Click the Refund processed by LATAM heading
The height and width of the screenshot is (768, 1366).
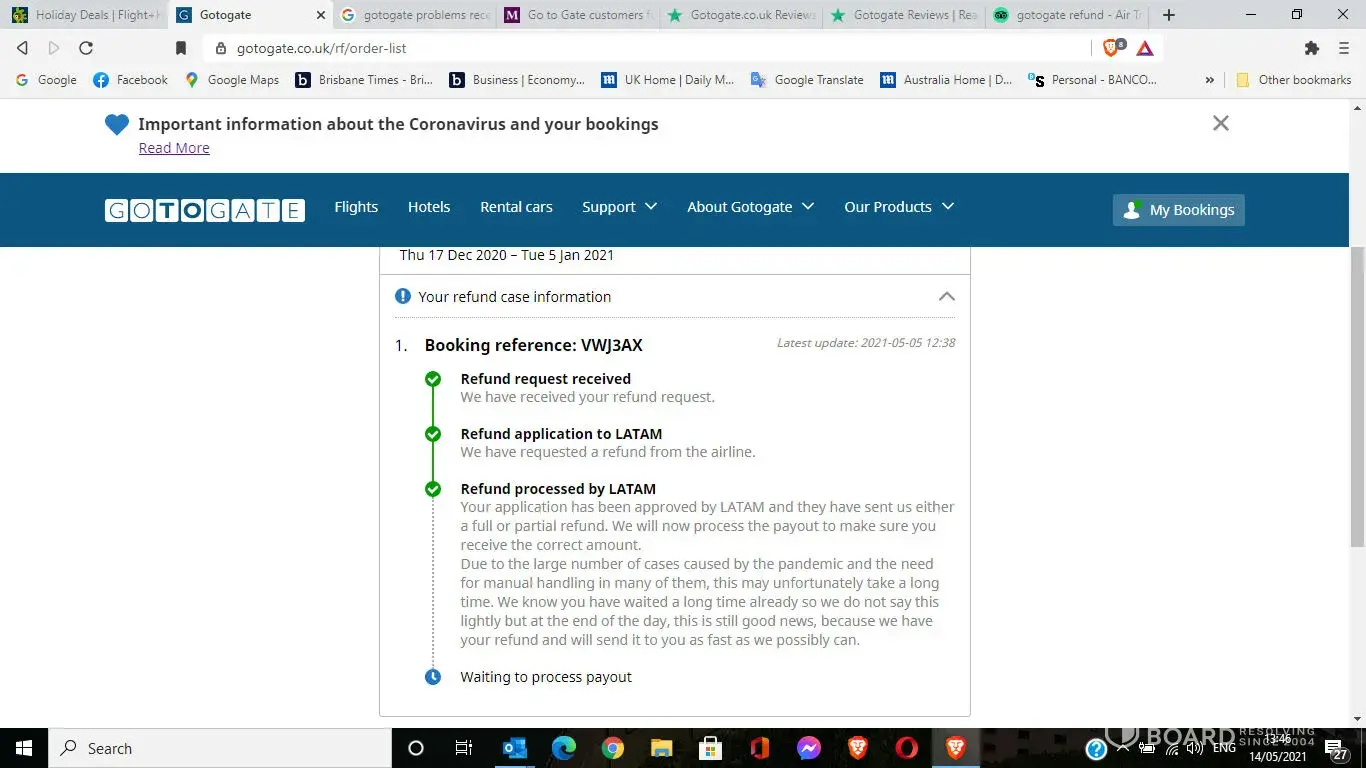(558, 489)
